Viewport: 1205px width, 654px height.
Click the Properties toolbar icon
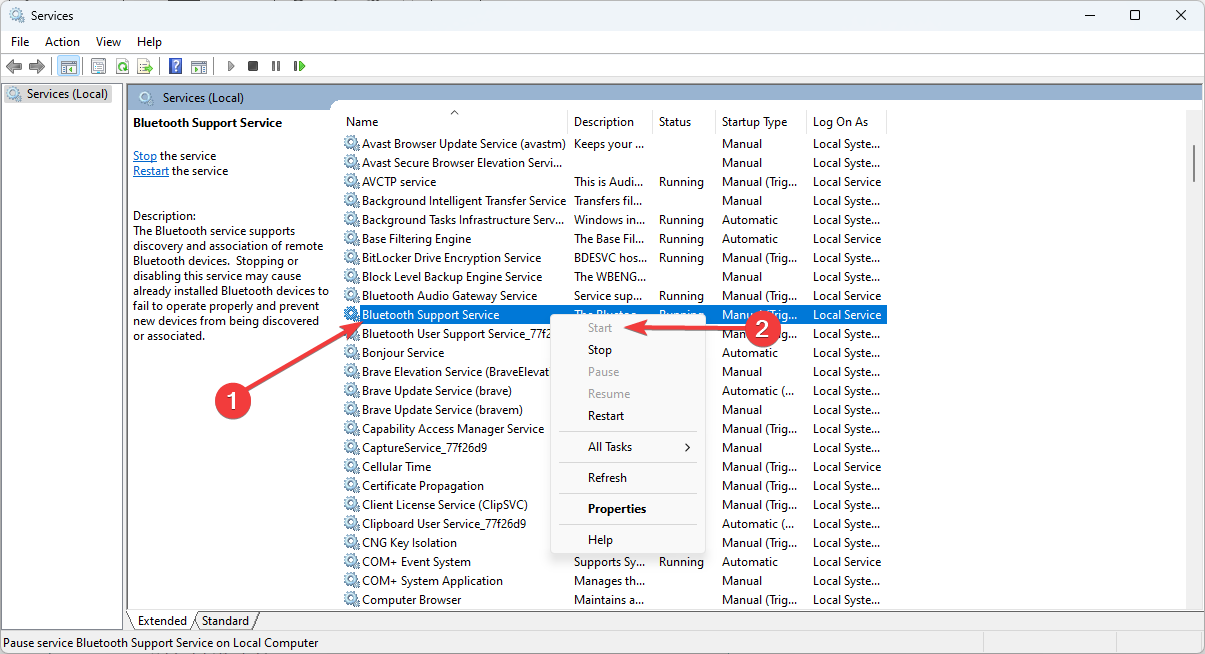[98, 66]
